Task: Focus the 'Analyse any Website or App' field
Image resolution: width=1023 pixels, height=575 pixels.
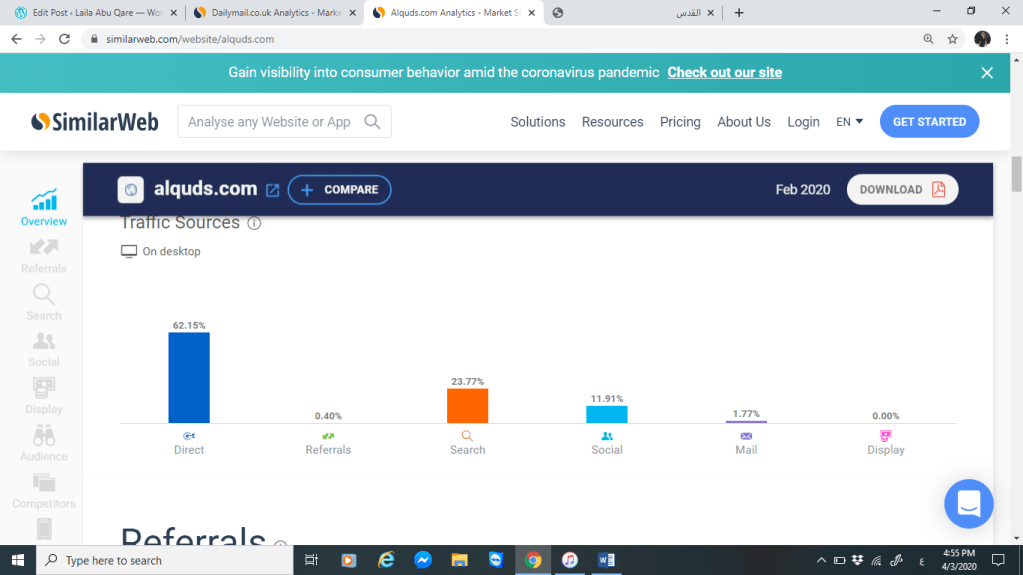Action: (x=270, y=122)
